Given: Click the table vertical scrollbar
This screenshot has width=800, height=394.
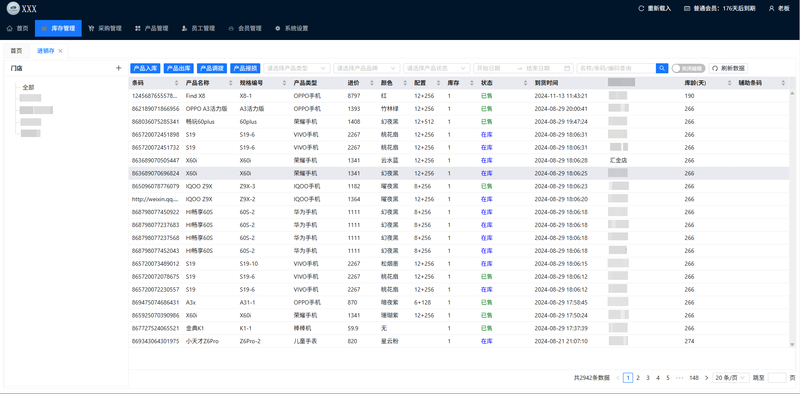Looking at the screenshot, I should [x=792, y=219].
